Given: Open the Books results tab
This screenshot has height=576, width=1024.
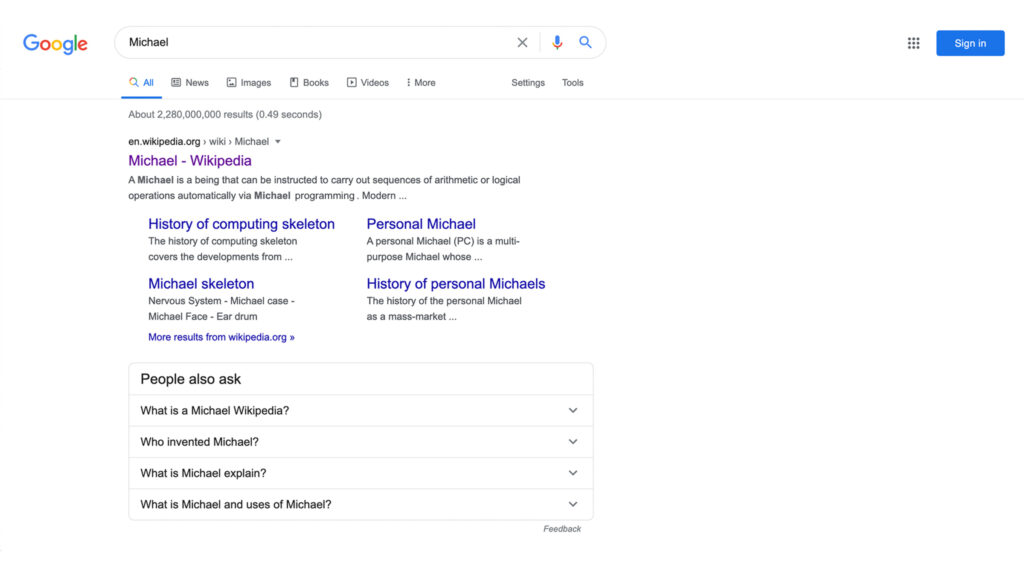Looking at the screenshot, I should coord(309,83).
